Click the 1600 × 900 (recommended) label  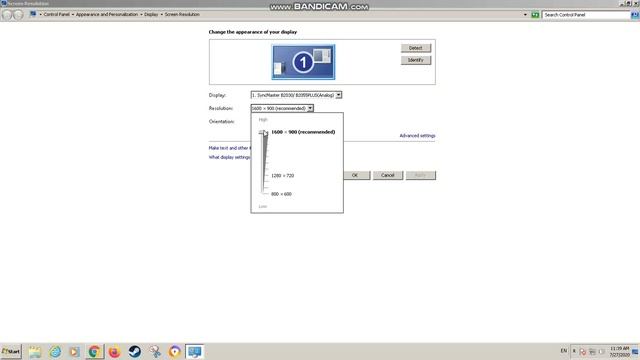[x=303, y=132]
